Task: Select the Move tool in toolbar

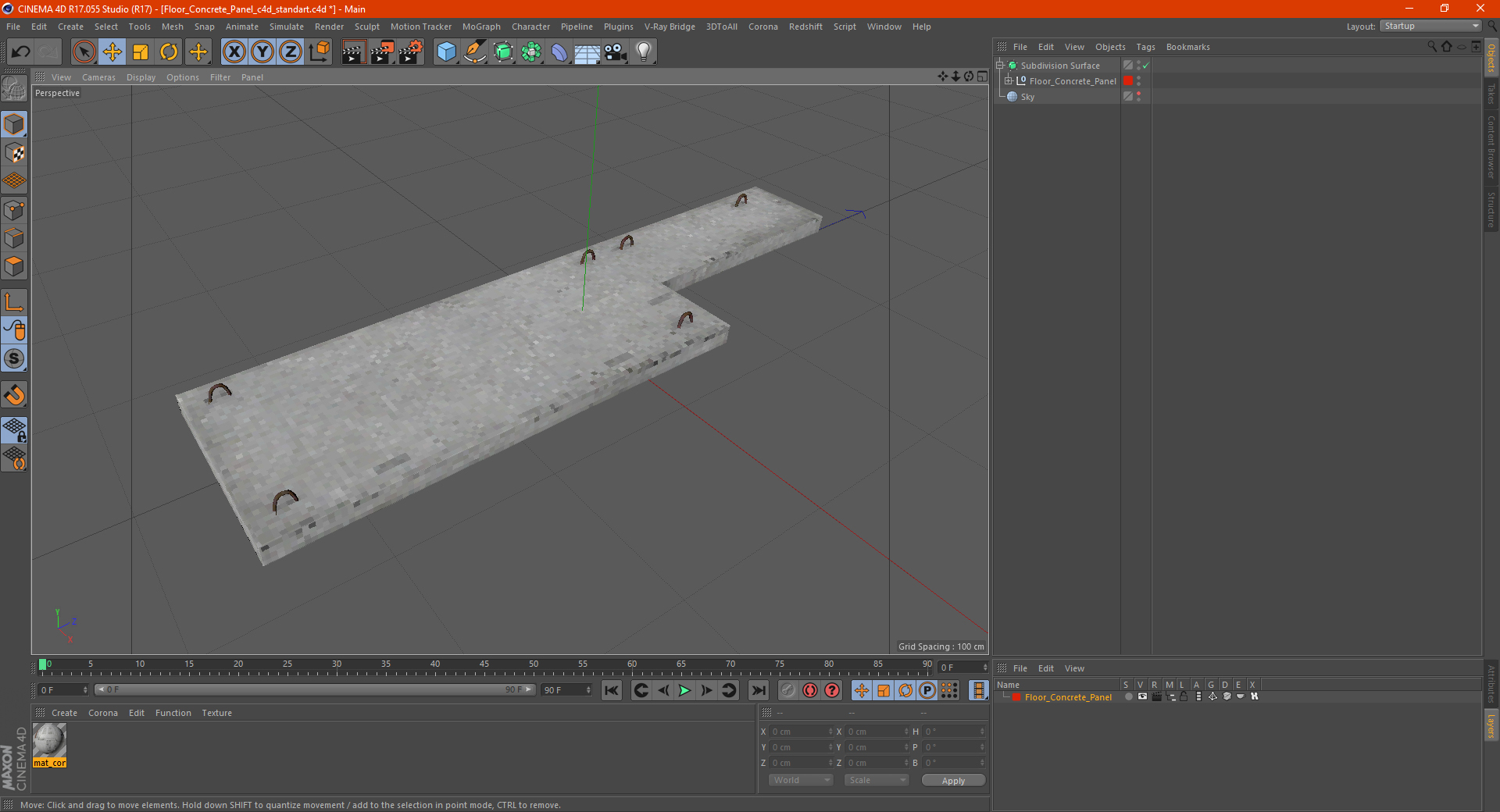Action: point(112,52)
